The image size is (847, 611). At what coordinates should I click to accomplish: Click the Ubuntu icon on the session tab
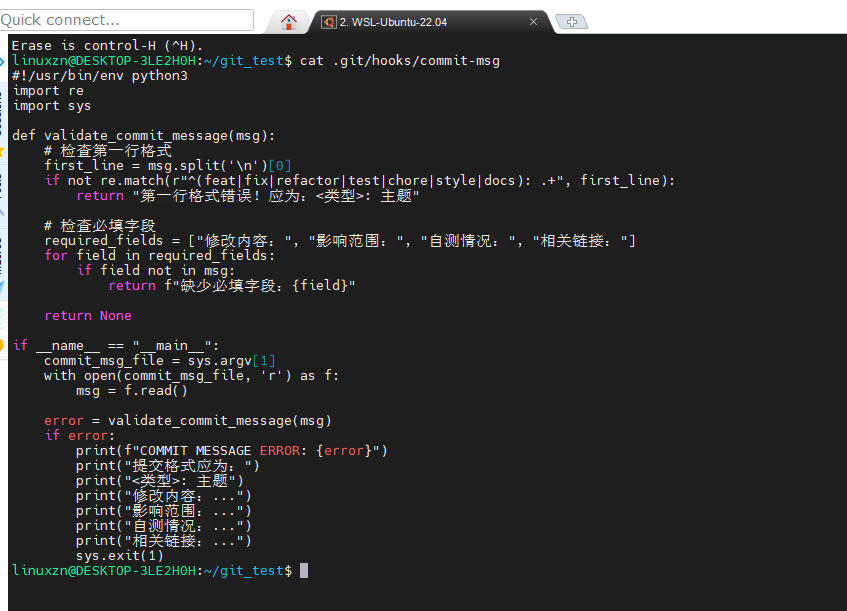(328, 22)
